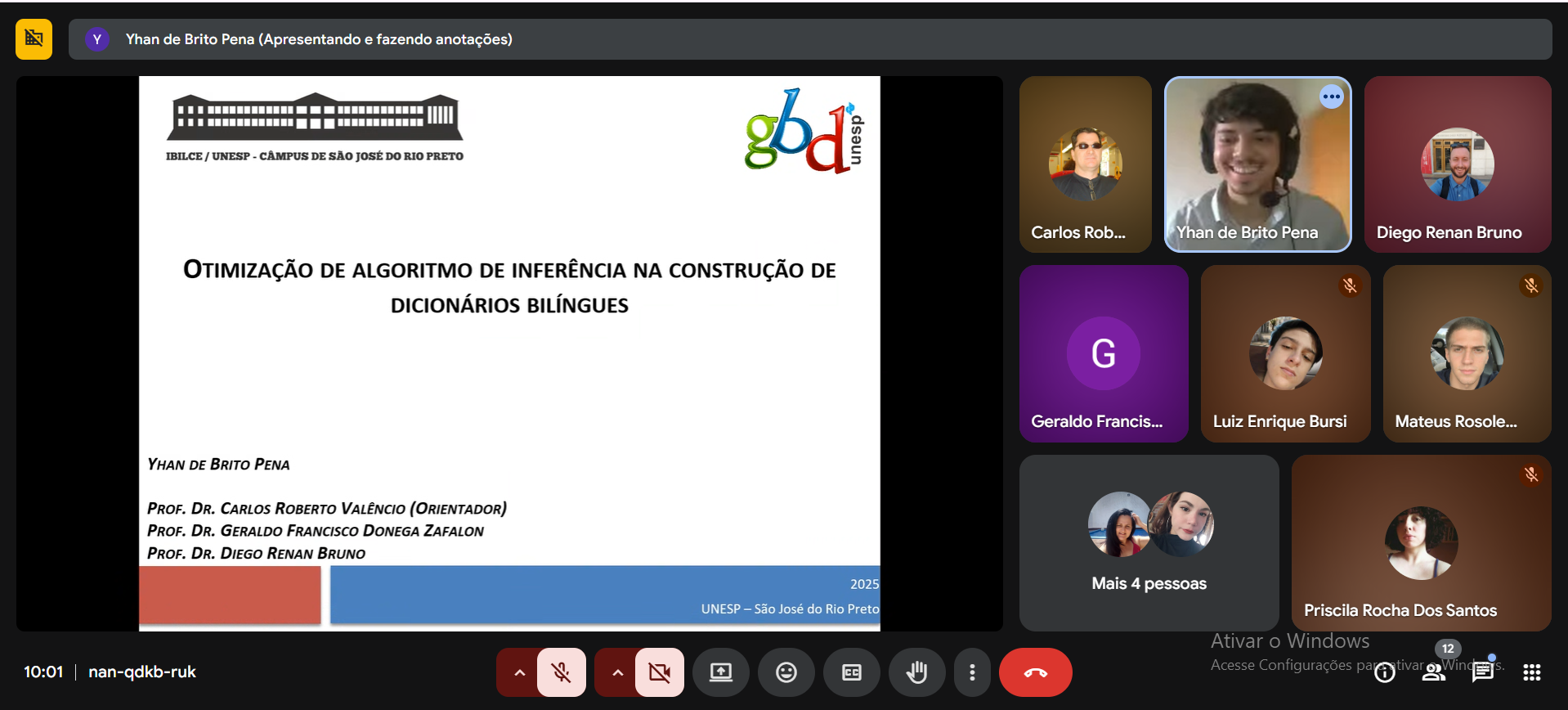This screenshot has height=710, width=1568.
Task: Open meeting details info icon
Action: pos(1385,672)
